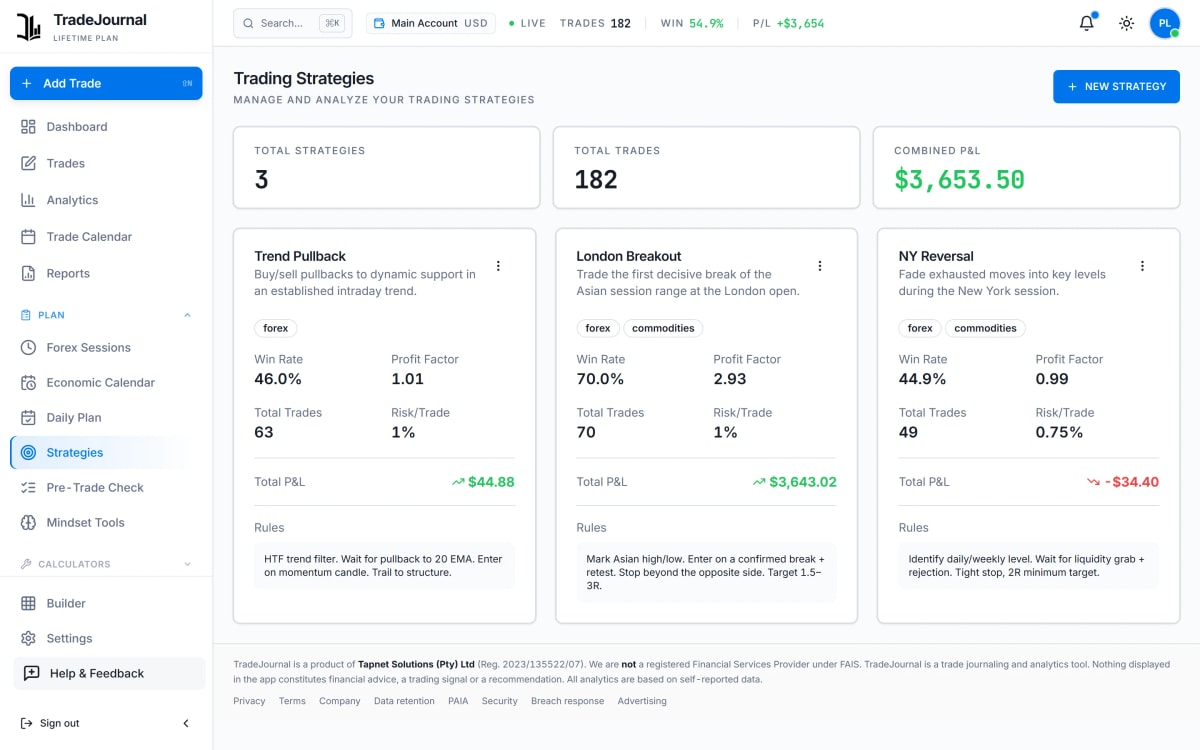The width and height of the screenshot is (1200, 750).
Task: Open NY Reversal options menu
Action: (1142, 266)
